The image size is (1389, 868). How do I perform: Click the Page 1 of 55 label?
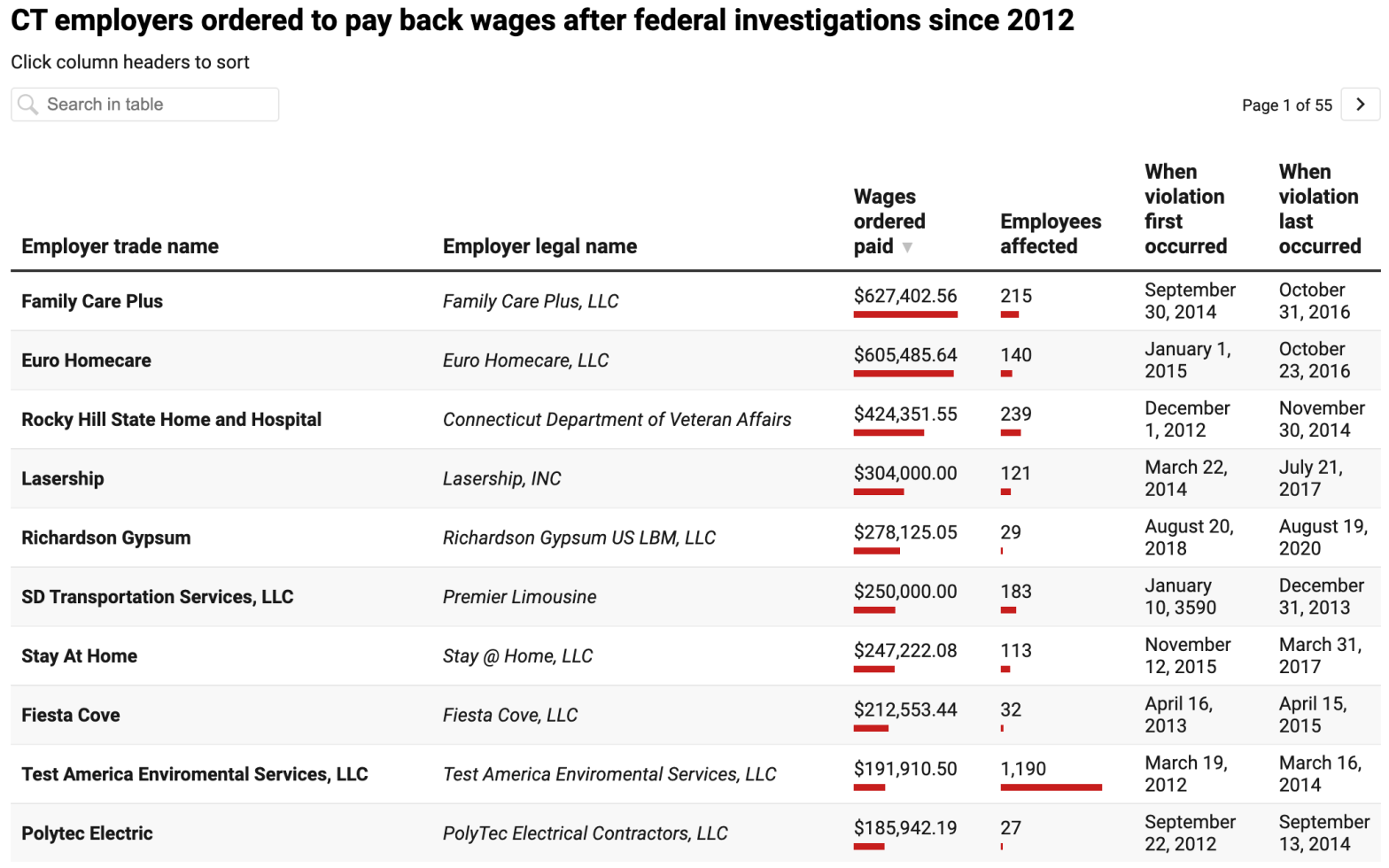pyautogui.click(x=1287, y=105)
